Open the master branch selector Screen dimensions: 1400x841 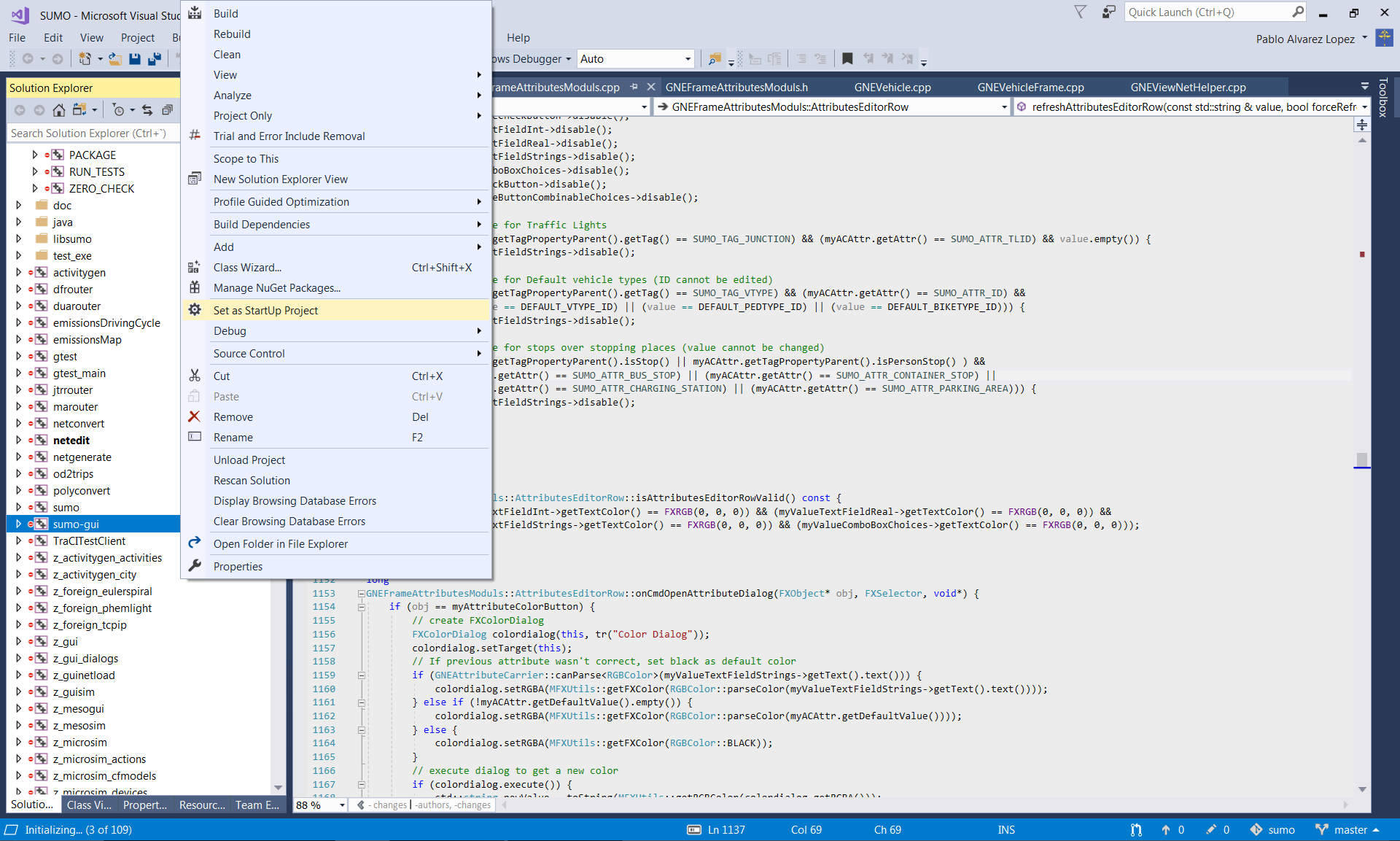(x=1347, y=830)
